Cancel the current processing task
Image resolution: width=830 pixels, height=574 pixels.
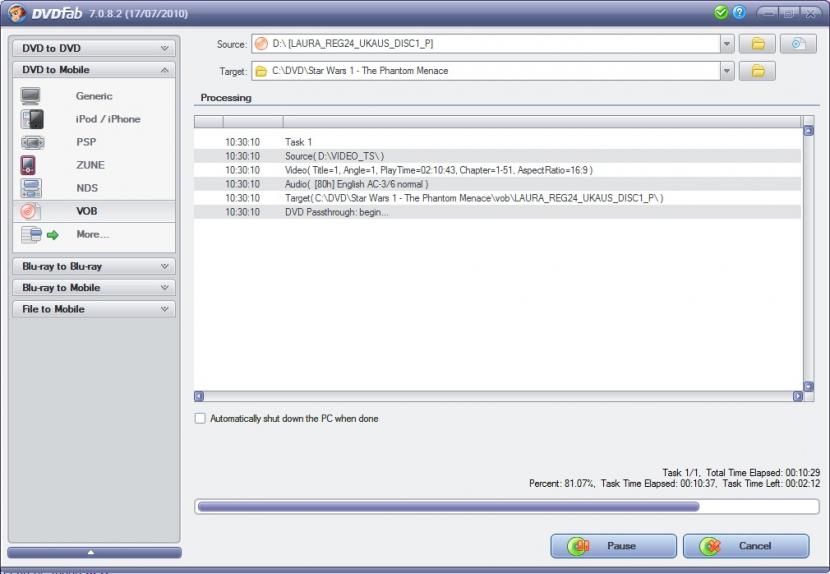746,545
